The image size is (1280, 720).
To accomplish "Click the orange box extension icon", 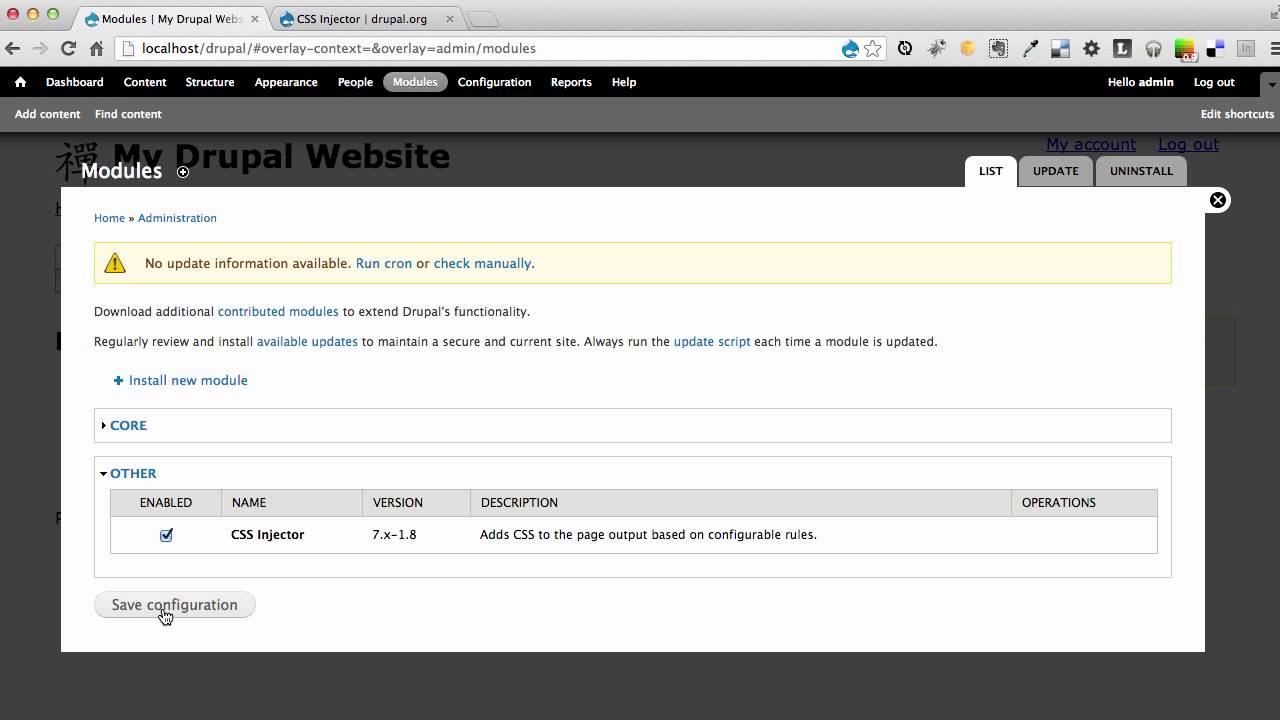I will click(967, 48).
